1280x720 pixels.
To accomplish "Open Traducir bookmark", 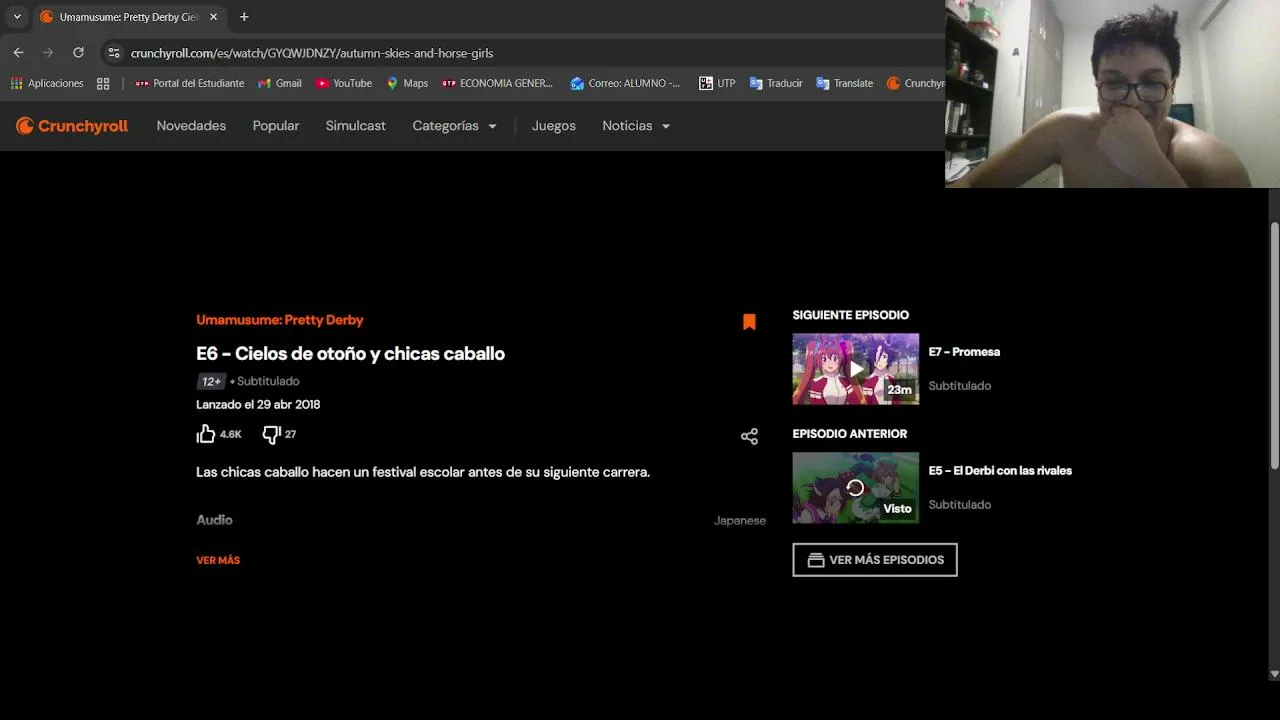I will pyautogui.click(x=776, y=83).
